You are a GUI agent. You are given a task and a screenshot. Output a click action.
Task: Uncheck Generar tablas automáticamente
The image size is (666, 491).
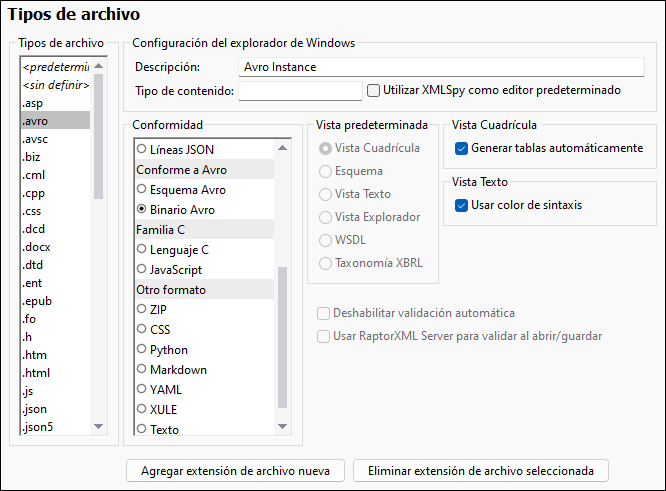pos(461,148)
